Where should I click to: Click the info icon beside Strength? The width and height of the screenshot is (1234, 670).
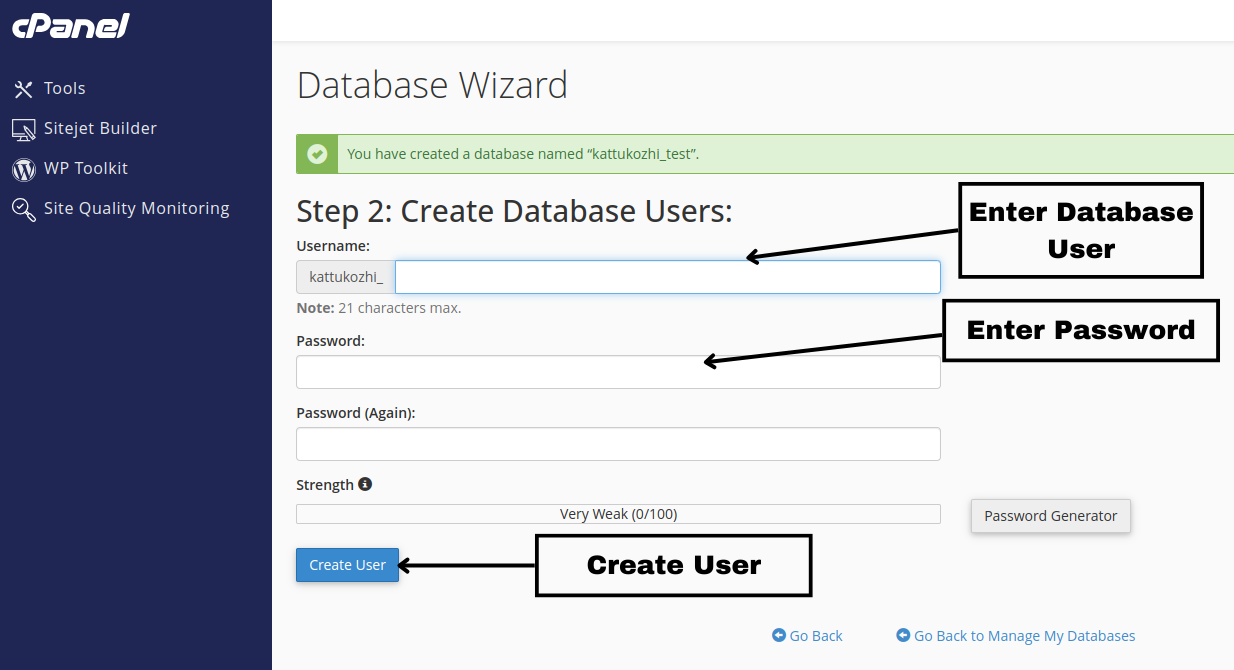coord(365,484)
